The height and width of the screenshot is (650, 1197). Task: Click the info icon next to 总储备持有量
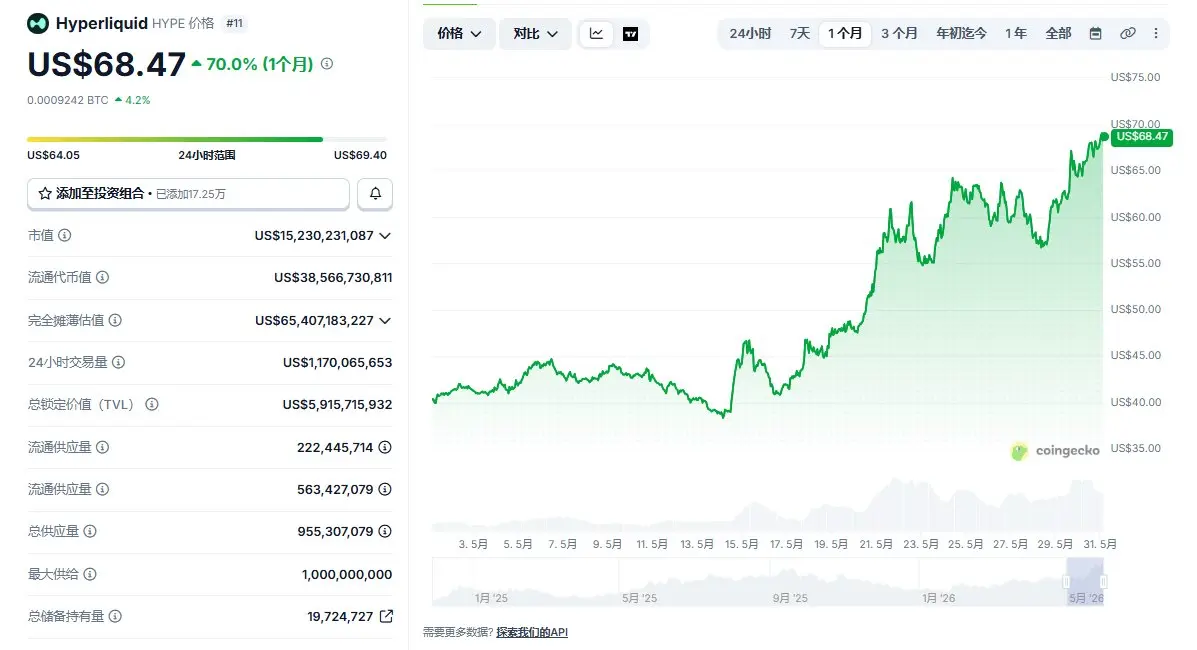click(x=115, y=616)
